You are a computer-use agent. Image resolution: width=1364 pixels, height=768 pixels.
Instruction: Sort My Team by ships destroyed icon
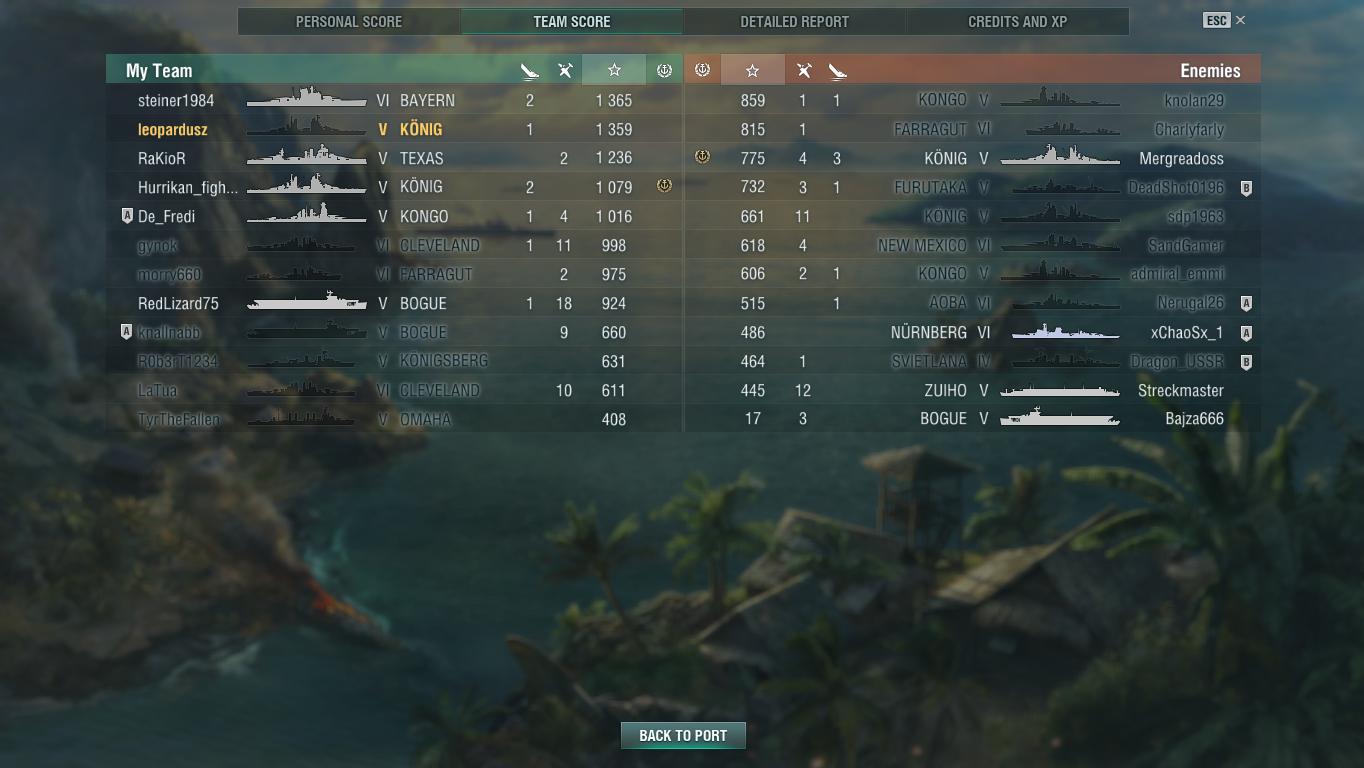pyautogui.click(x=530, y=70)
